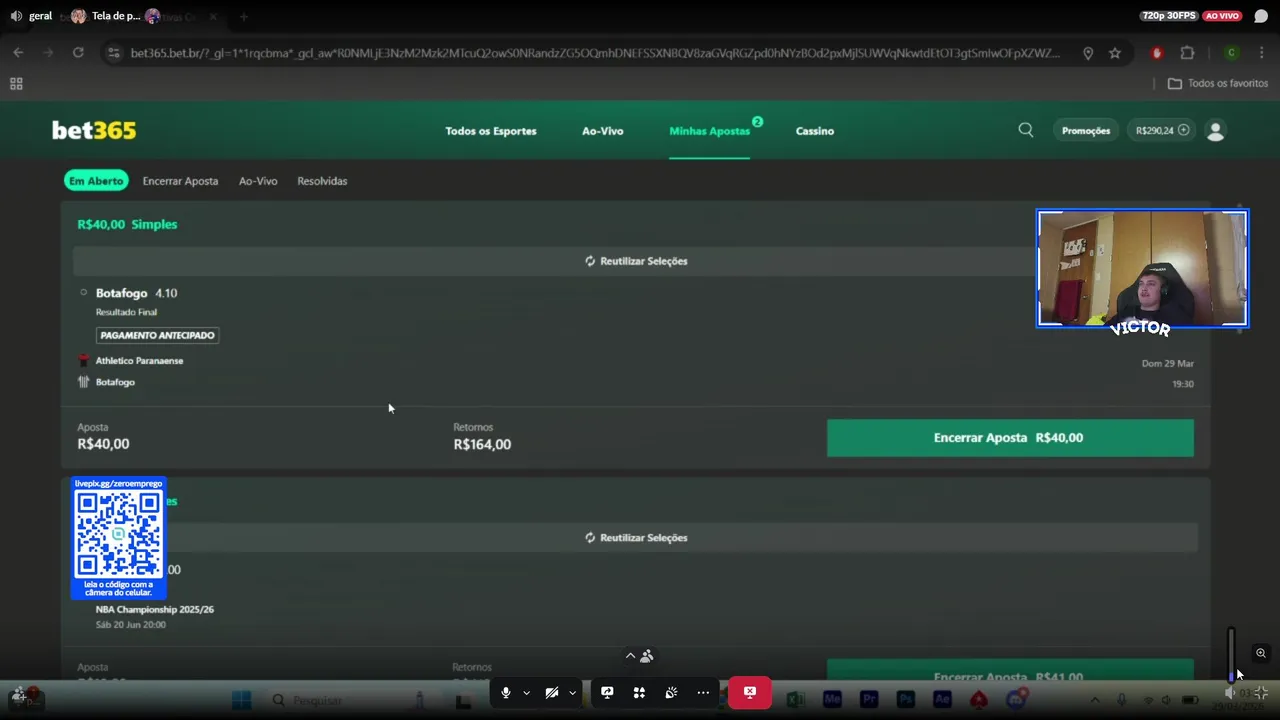1280x720 pixels.
Task: Click Athletico Paranaense team name
Action: [139, 361]
